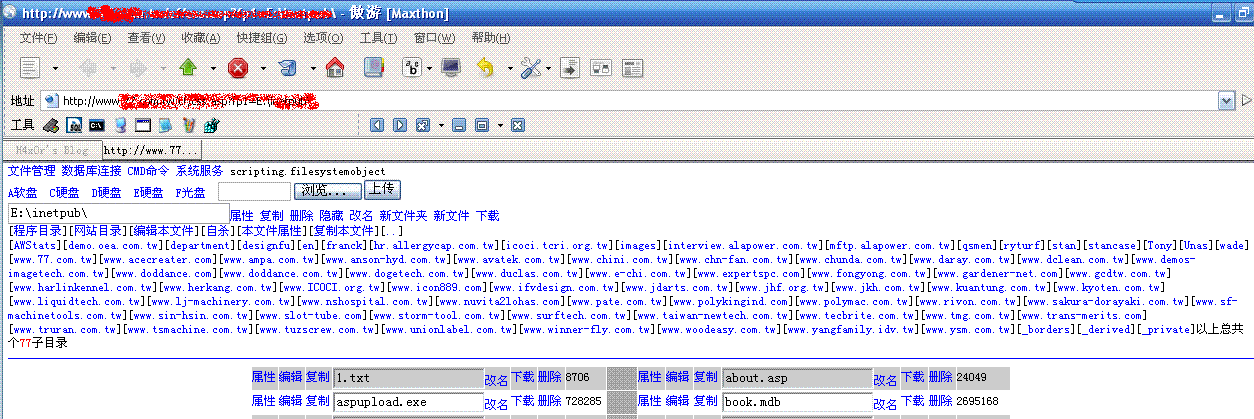Launch the CMD console icon in tools bar
Image resolution: width=1254 pixels, height=419 pixels.
coord(97,126)
